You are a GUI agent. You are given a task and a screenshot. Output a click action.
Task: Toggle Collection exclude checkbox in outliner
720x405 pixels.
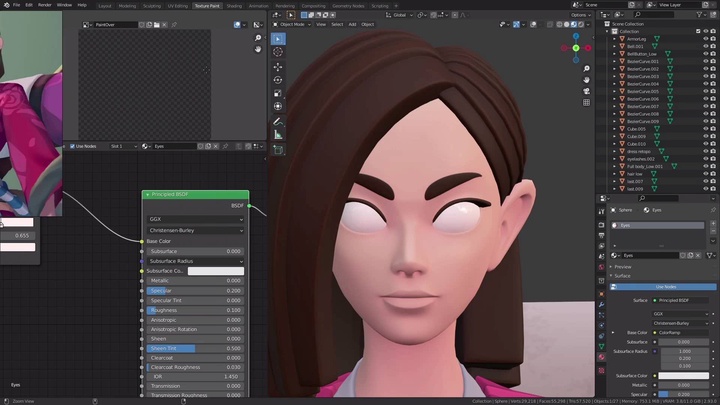[698, 31]
